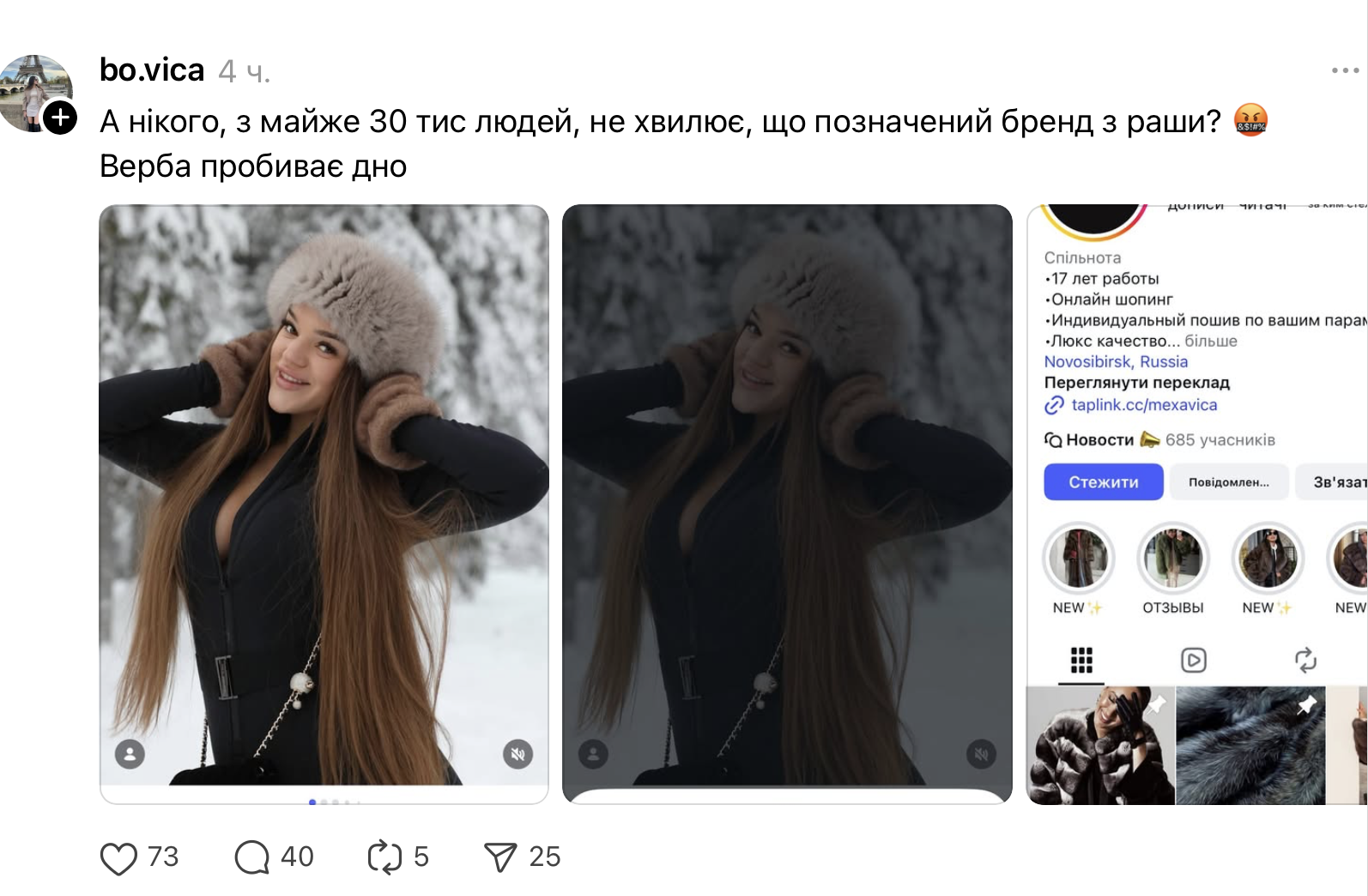Switch to the reels tab icon
The width and height of the screenshot is (1368, 896).
tap(1194, 660)
